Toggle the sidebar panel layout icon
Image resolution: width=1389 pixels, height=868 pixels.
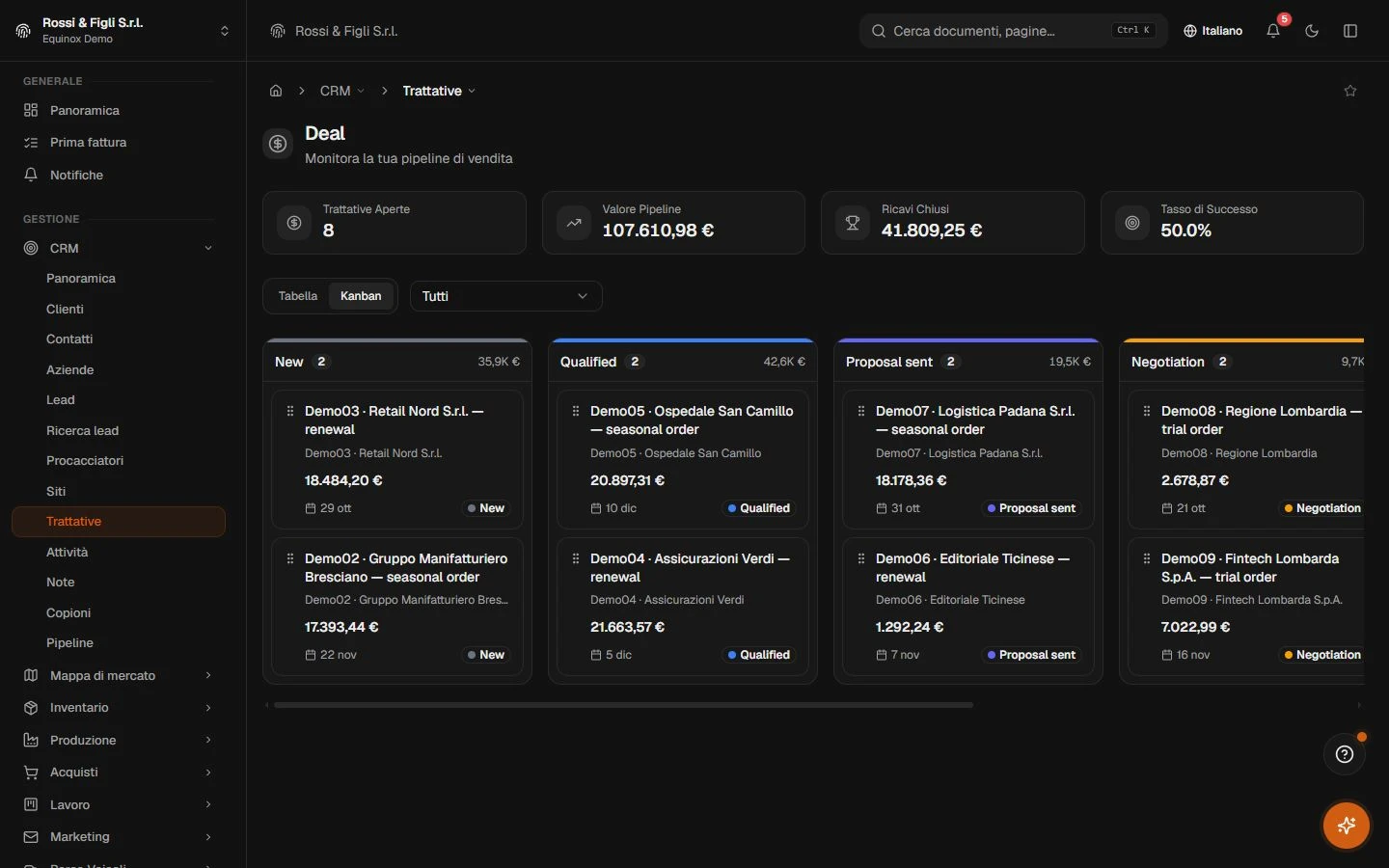(1350, 31)
